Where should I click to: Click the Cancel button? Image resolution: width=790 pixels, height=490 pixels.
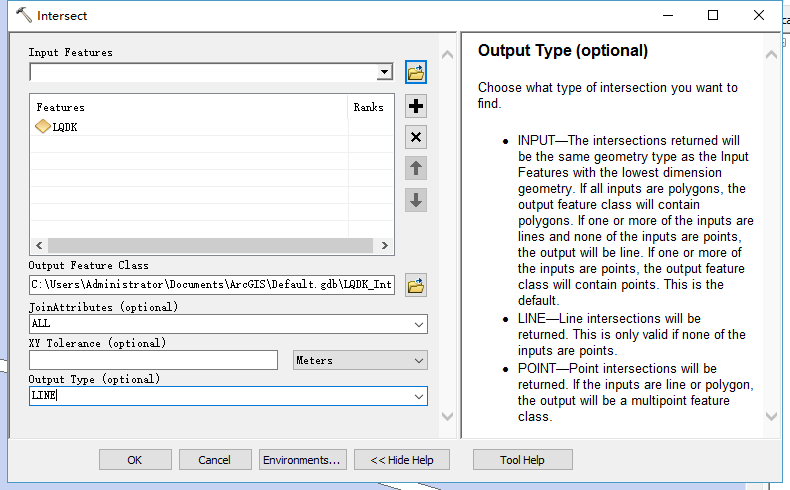click(x=215, y=460)
